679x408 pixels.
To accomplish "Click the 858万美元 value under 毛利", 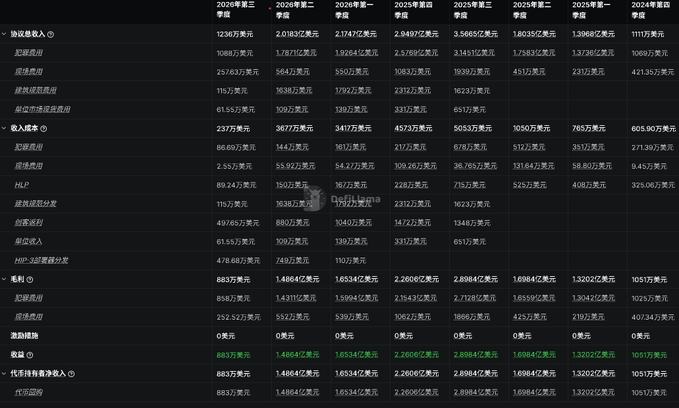I will tap(233, 298).
